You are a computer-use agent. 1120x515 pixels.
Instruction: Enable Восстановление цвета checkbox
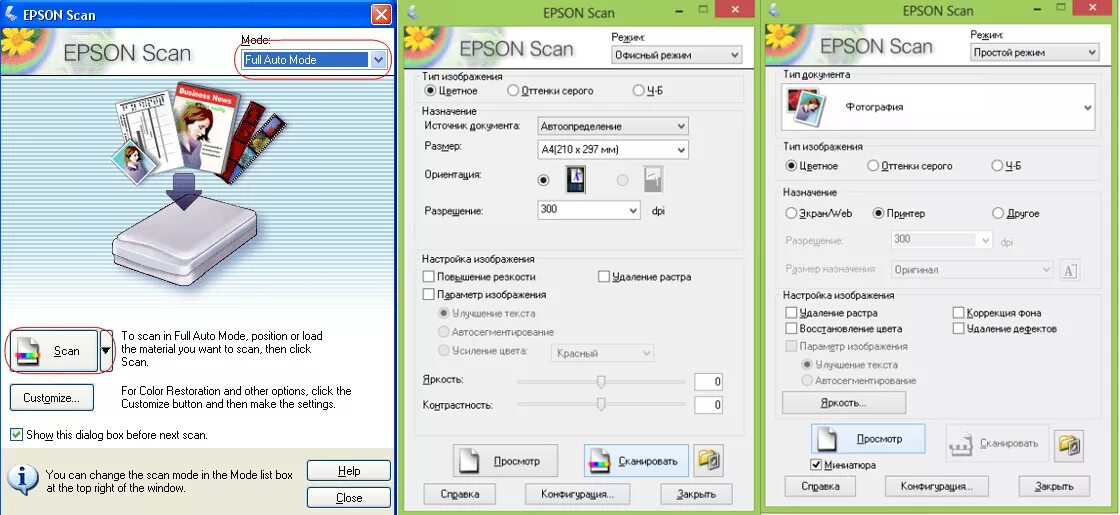click(x=791, y=329)
